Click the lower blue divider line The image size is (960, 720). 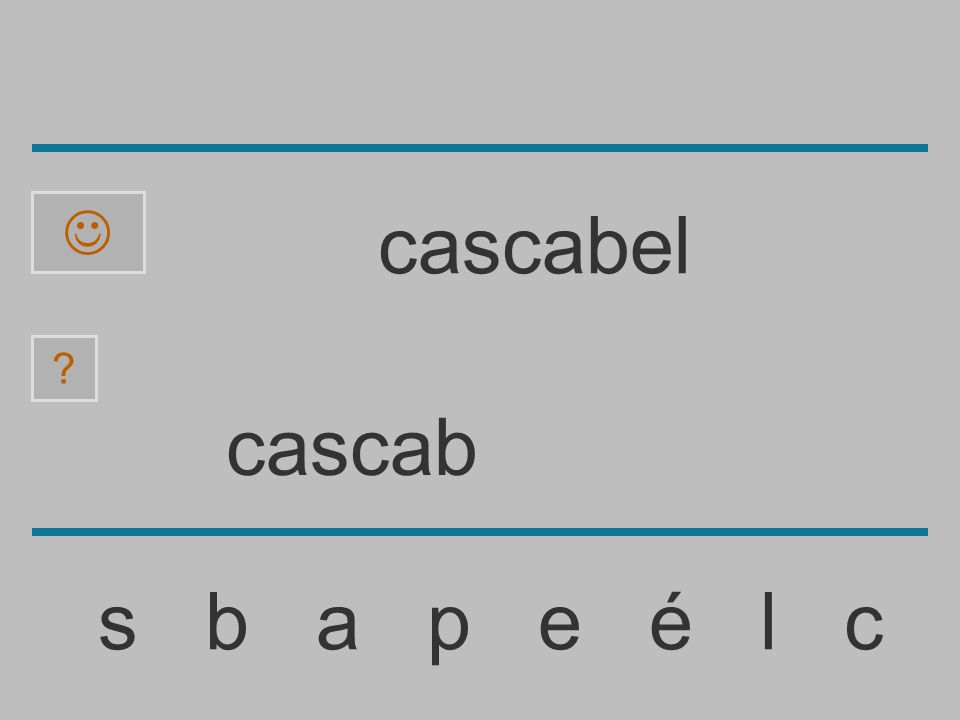coord(480,531)
